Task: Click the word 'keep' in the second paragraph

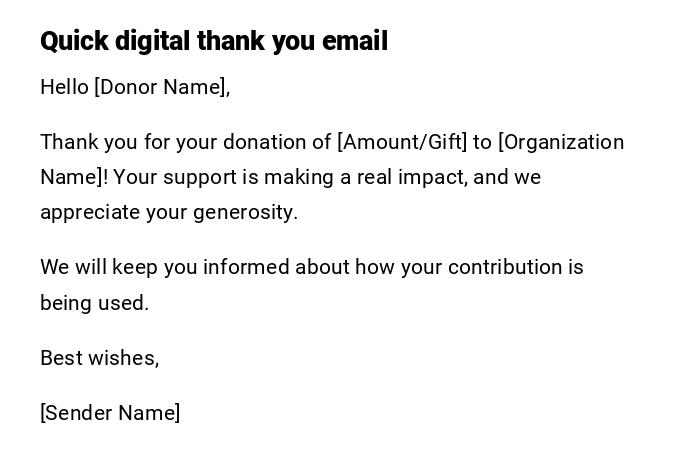Action: click(133, 267)
